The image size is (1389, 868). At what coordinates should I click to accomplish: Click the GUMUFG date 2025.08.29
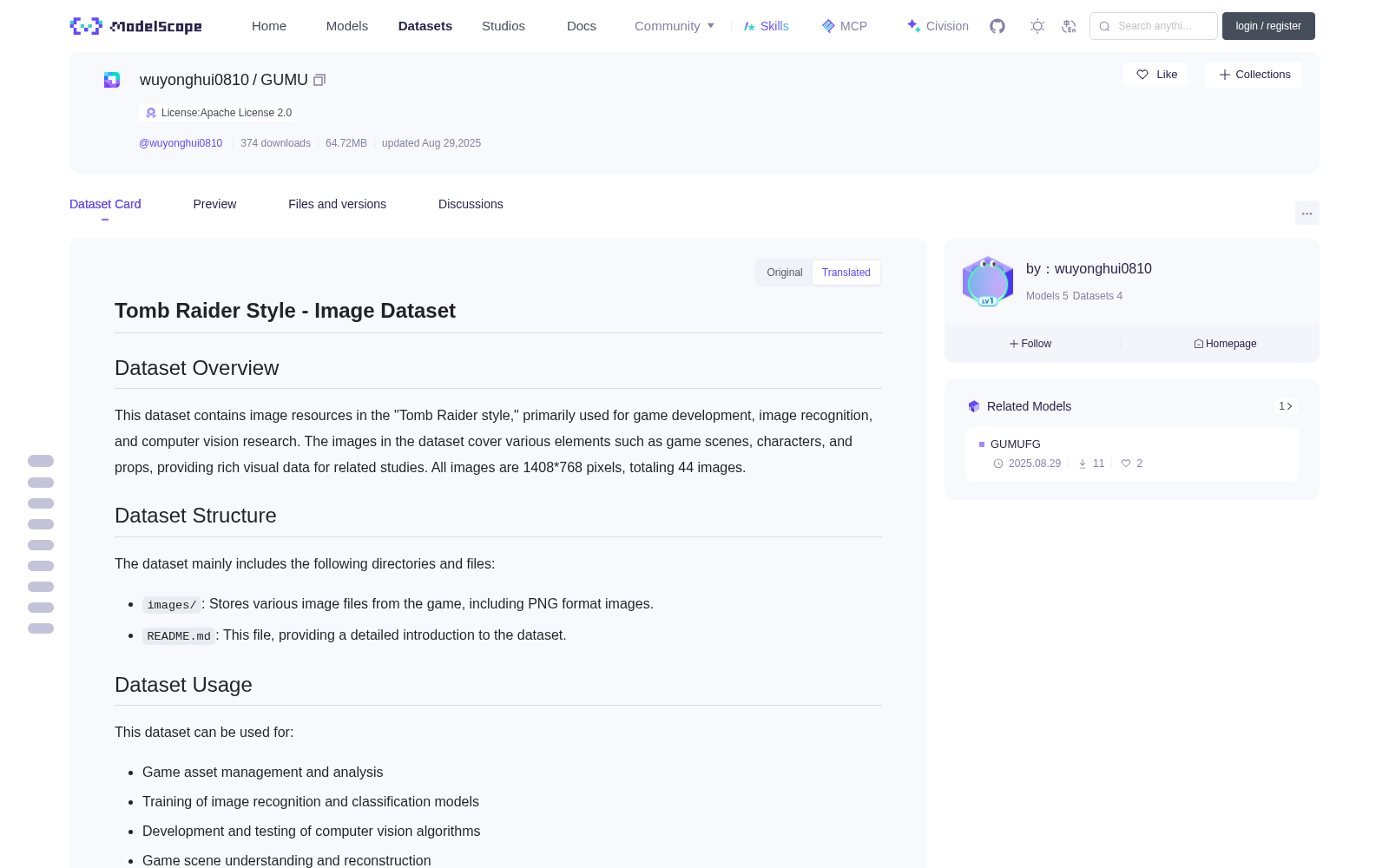click(x=1028, y=464)
